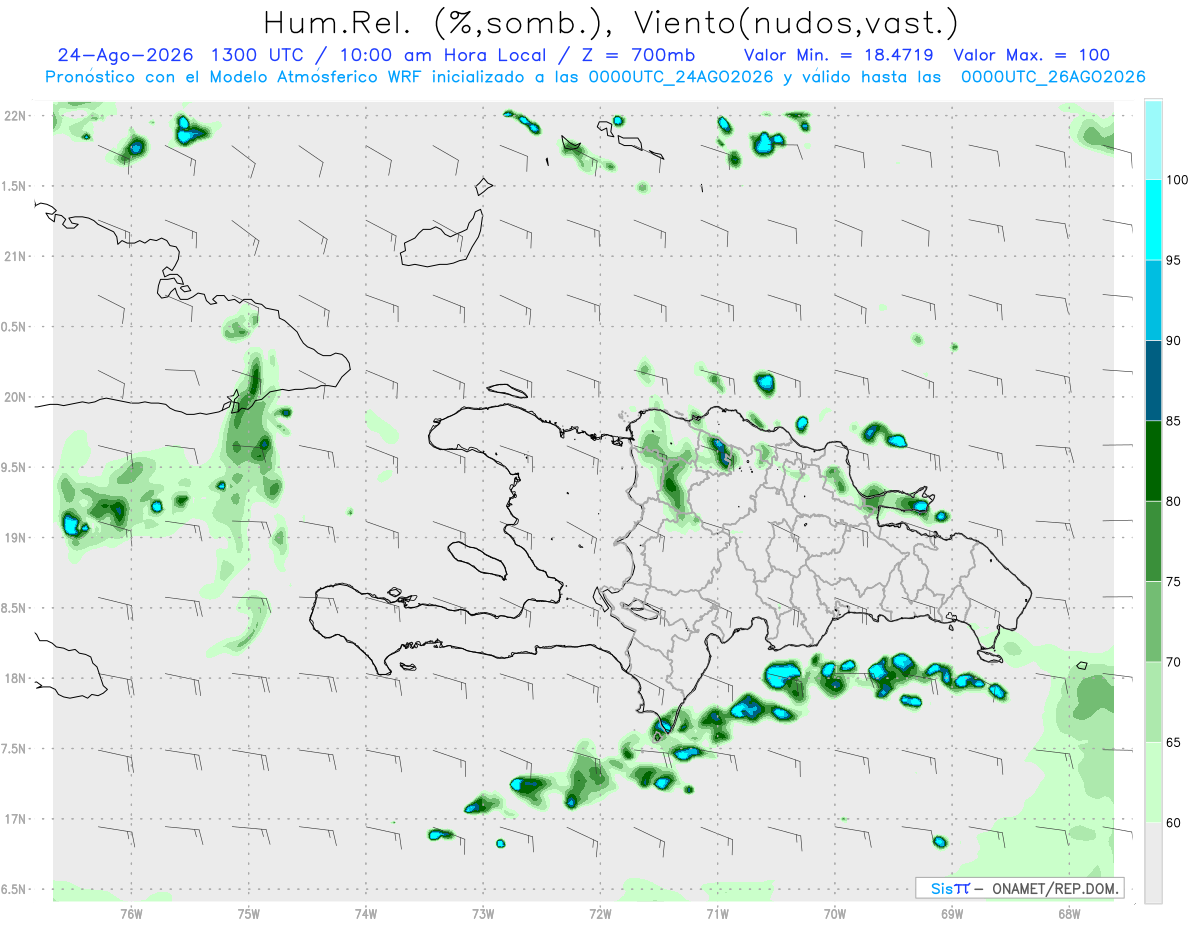The image size is (1200, 927).
Task: Choose the pale green 60–65 legend swatch
Action: tap(1153, 782)
